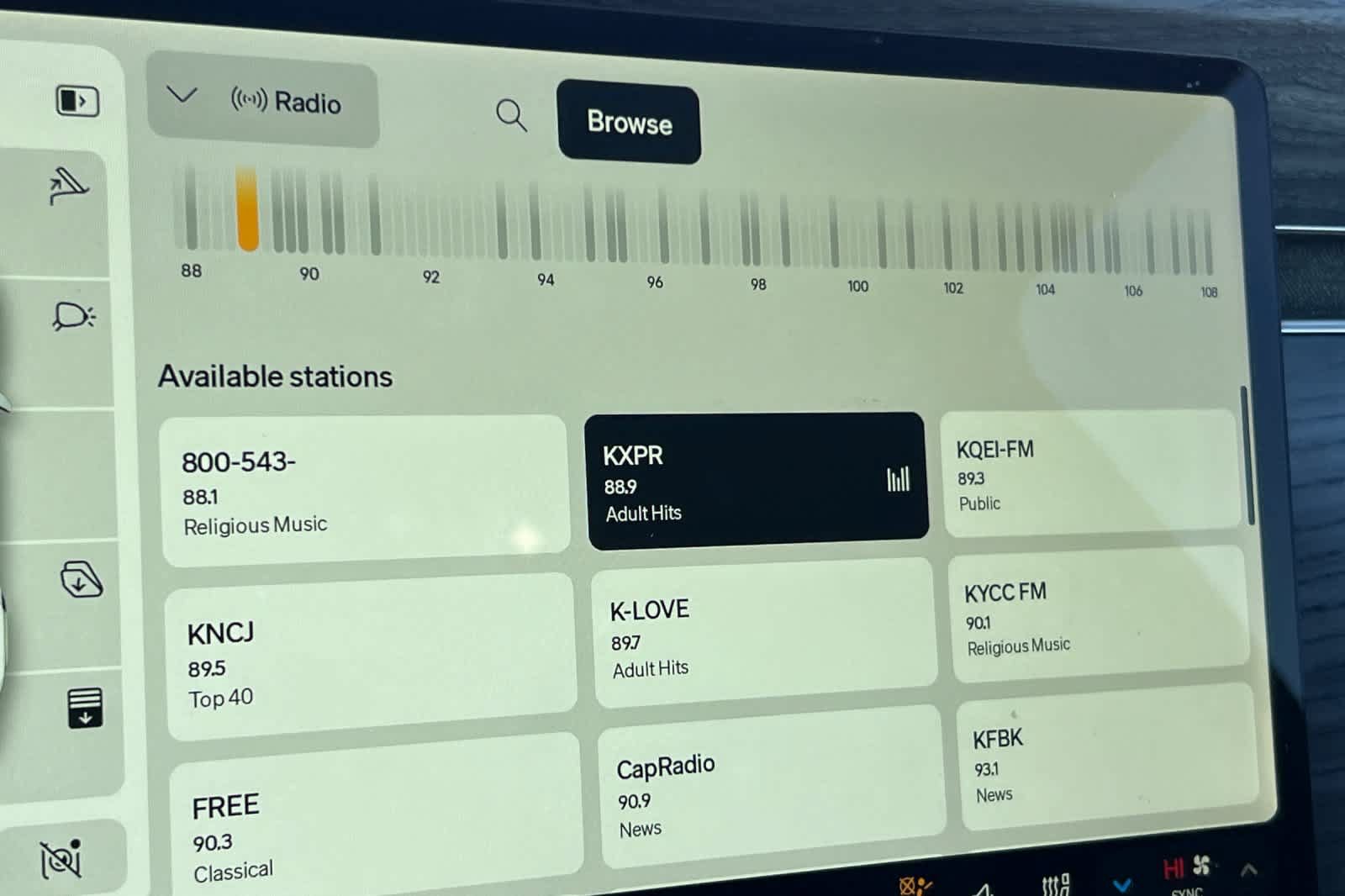
Task: Select KFBK 93.1 News station
Action: tap(1106, 756)
